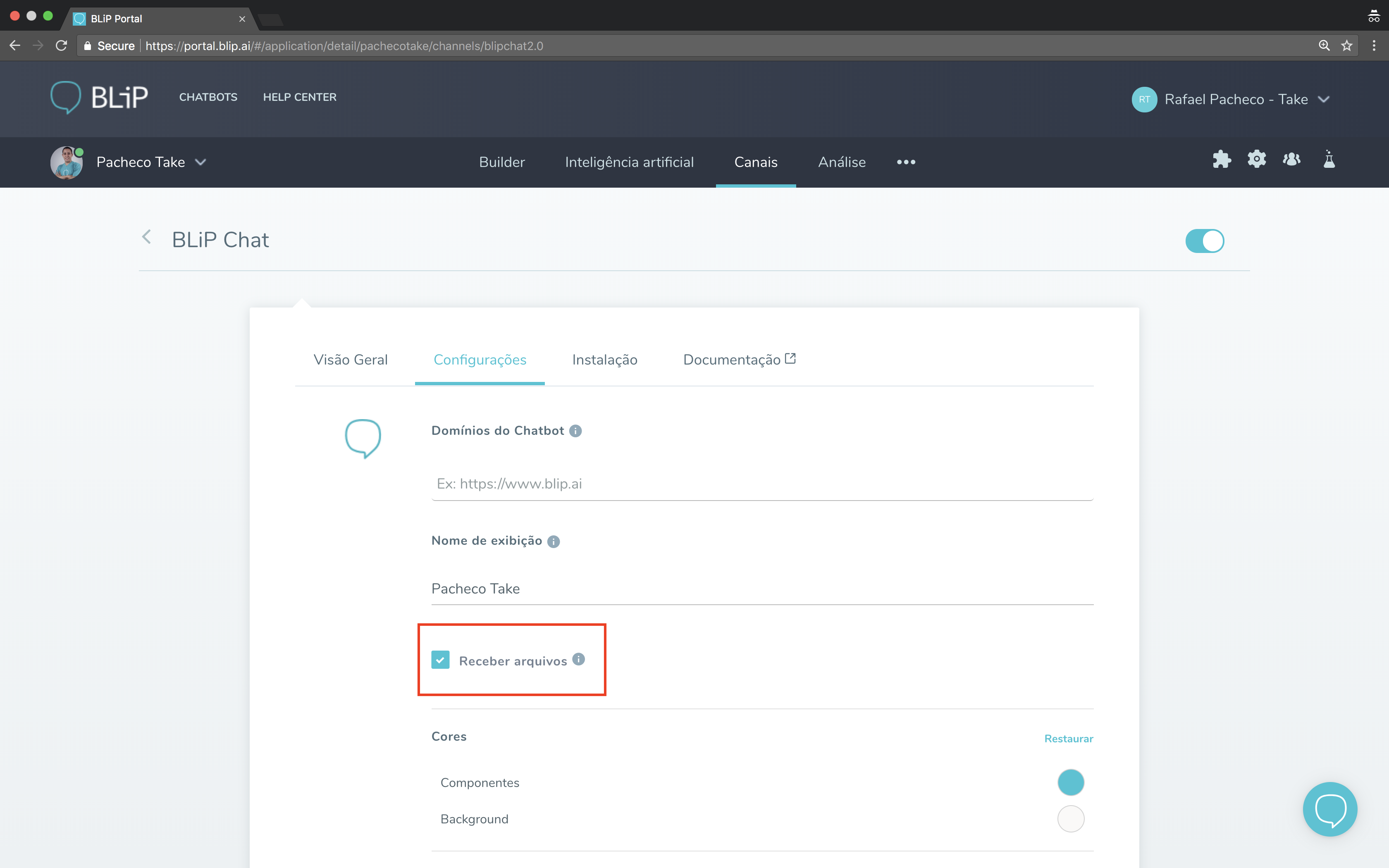Click the back arrow beside BLiP Chat
The width and height of the screenshot is (1389, 868).
(147, 237)
